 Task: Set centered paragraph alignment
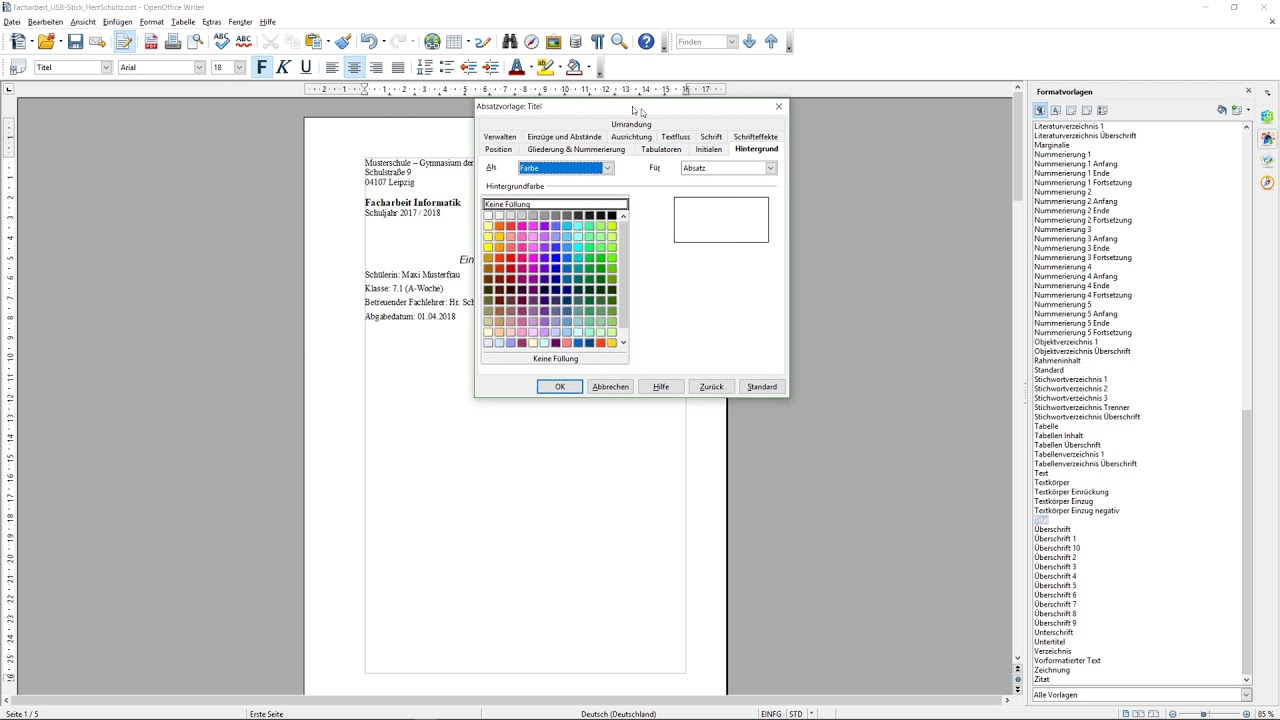pos(354,67)
